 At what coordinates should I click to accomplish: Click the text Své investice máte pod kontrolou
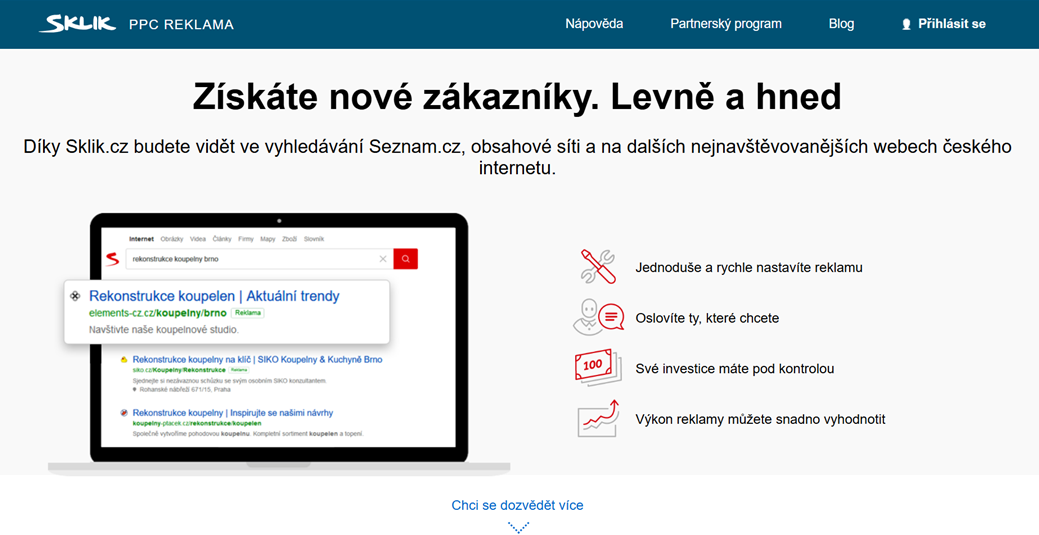[734, 369]
